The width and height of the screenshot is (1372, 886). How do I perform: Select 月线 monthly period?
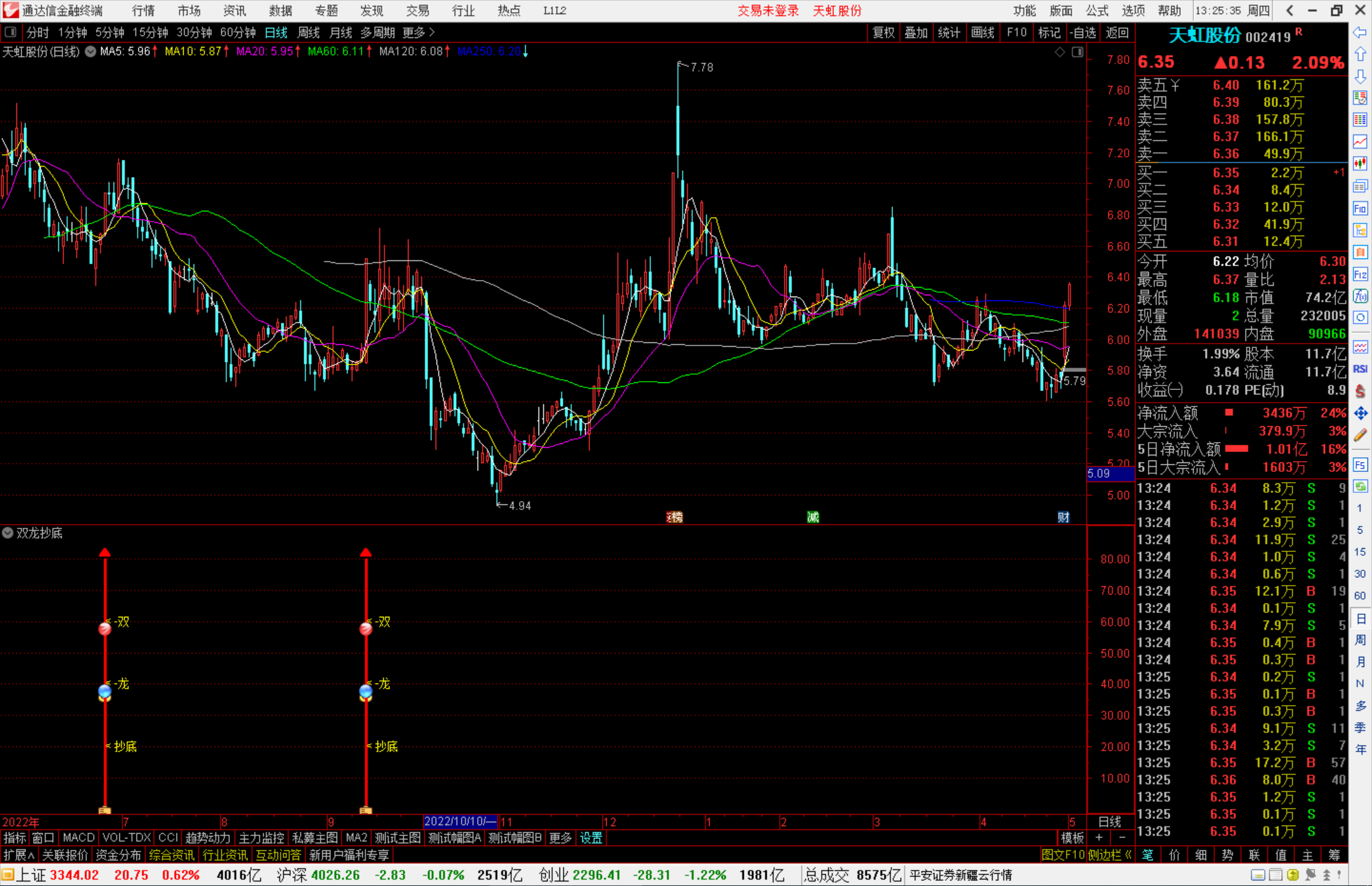340,32
